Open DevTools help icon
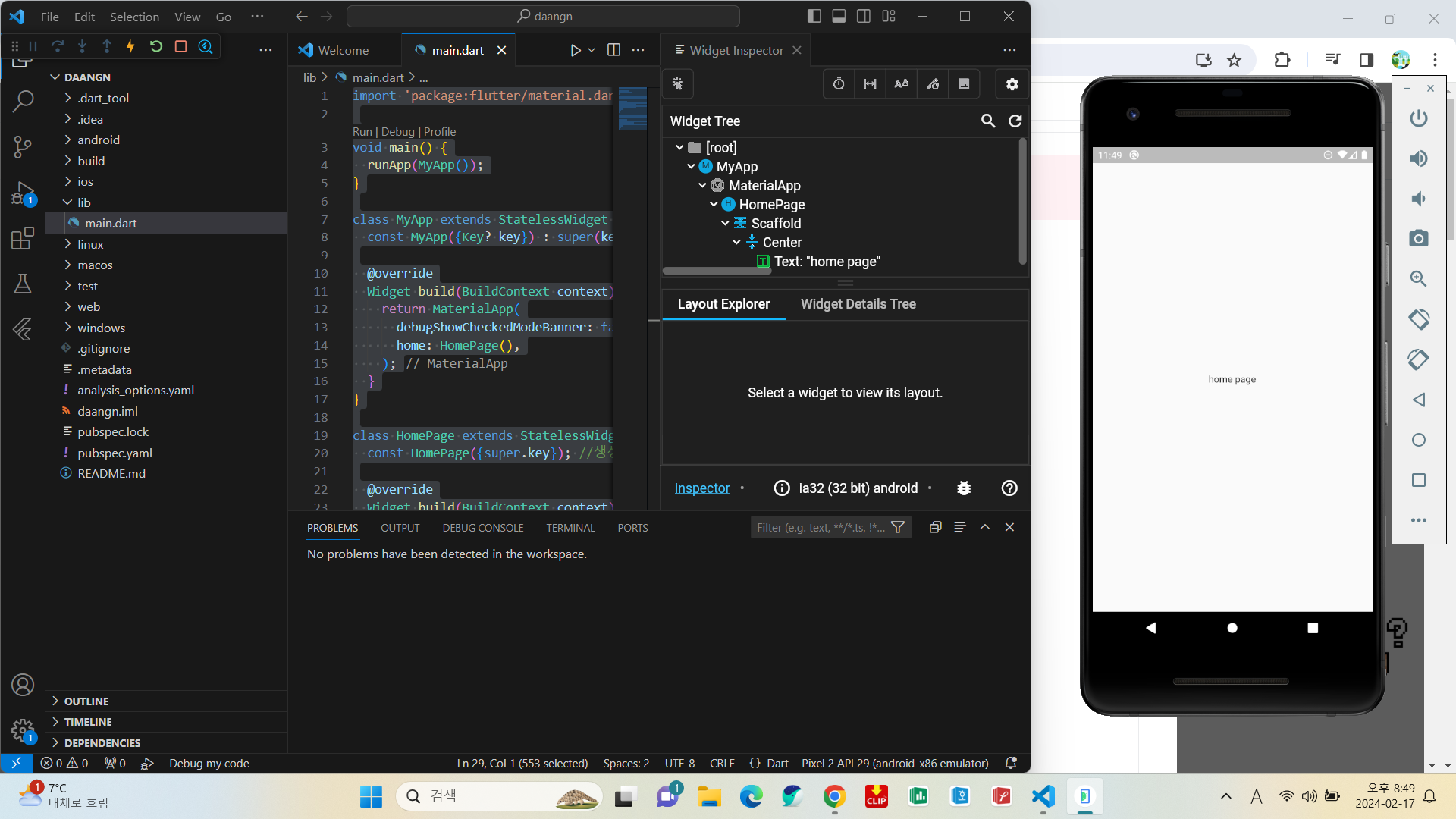This screenshot has width=1456, height=819. tap(1009, 488)
